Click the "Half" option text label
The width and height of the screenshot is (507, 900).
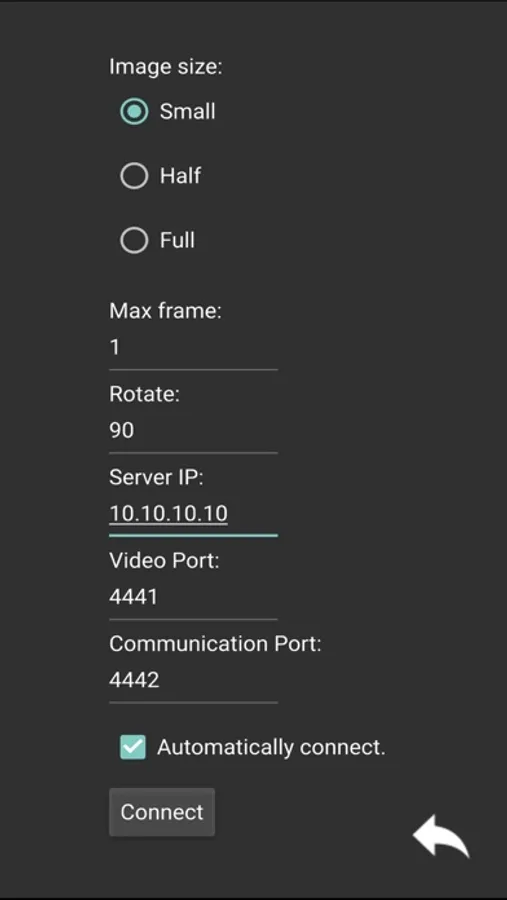(180, 176)
